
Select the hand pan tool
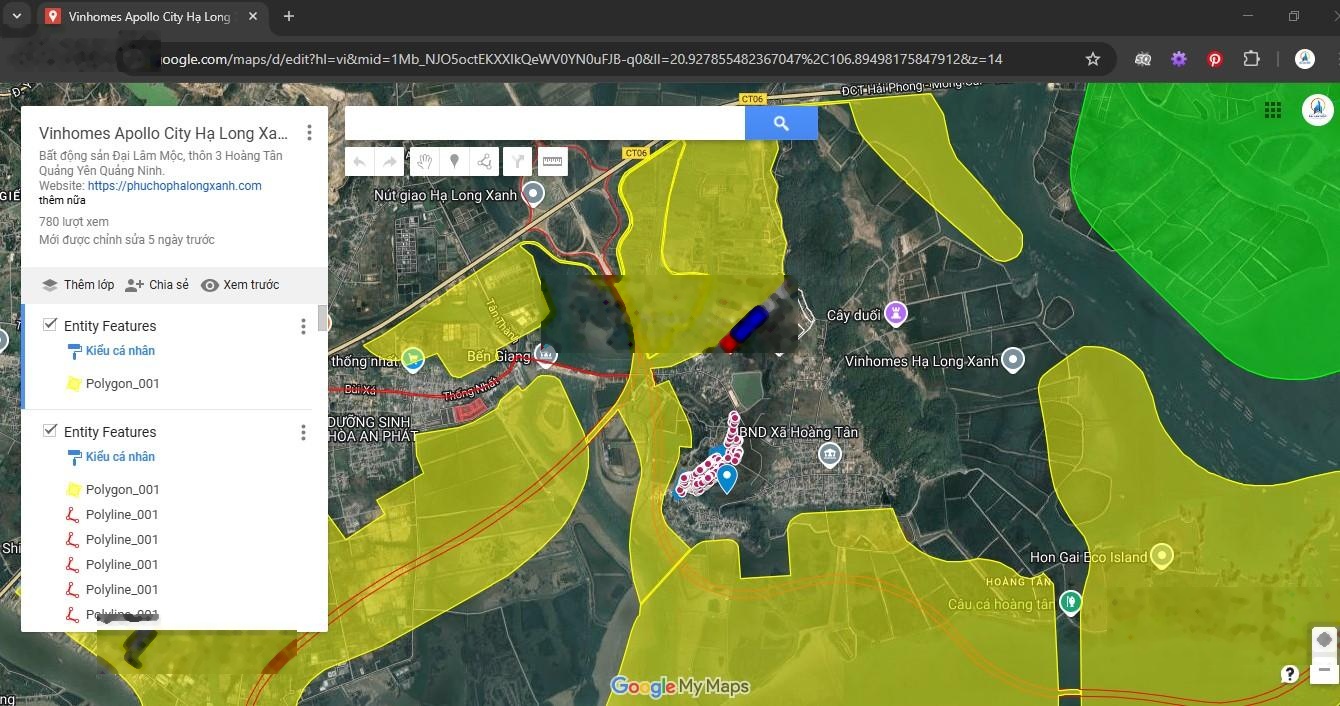click(x=424, y=162)
